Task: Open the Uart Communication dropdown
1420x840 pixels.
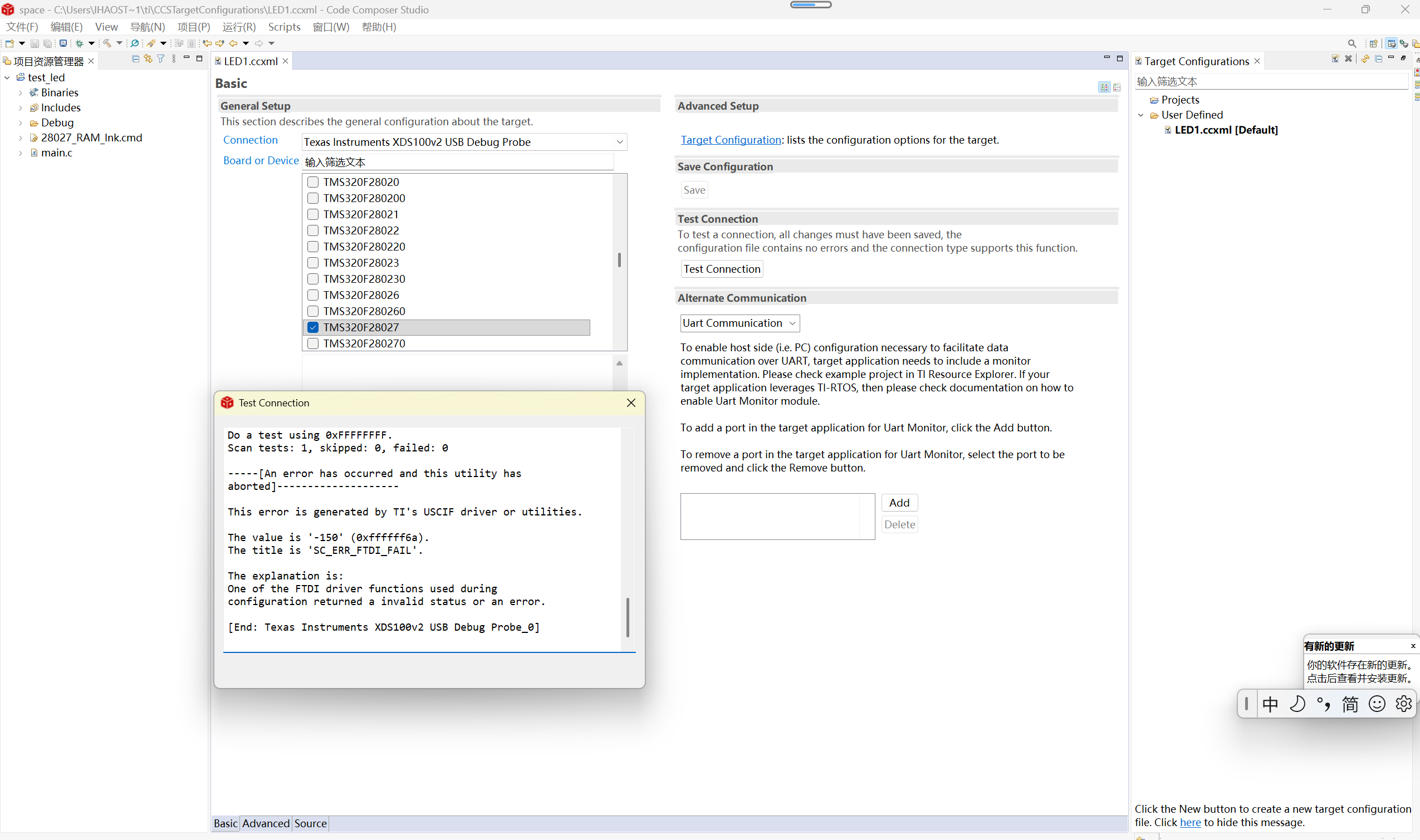Action: (792, 323)
